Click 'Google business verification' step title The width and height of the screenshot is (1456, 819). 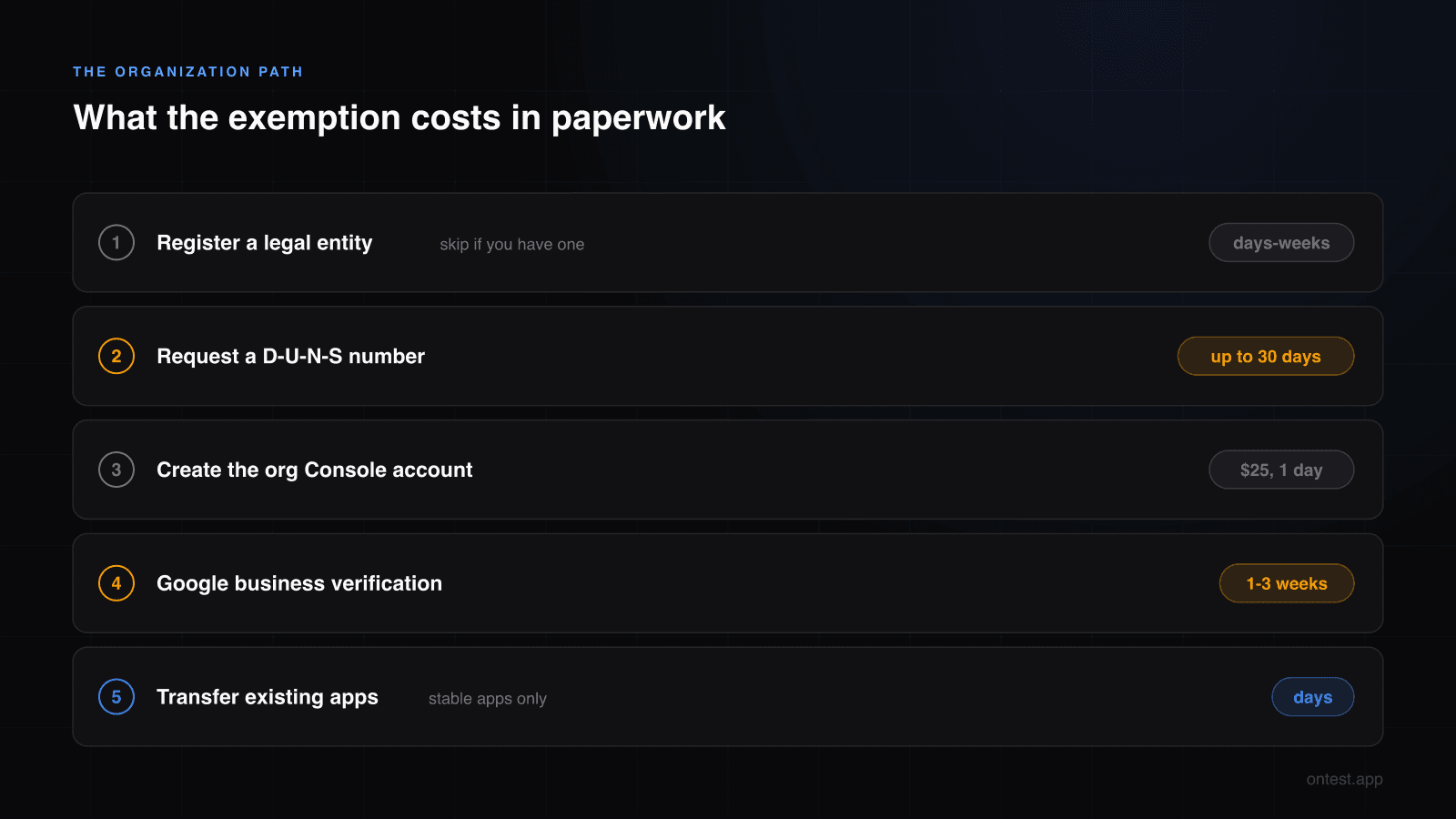[299, 583]
